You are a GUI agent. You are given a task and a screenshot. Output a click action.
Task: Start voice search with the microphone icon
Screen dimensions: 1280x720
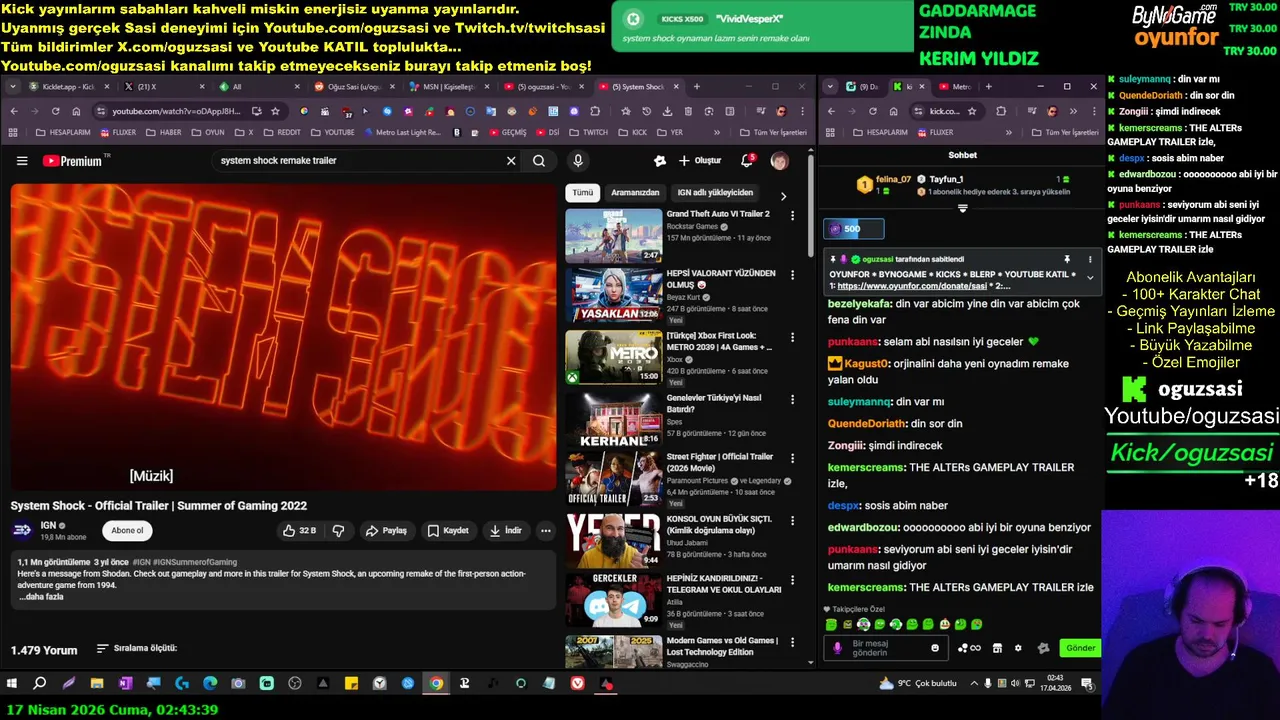(x=577, y=161)
